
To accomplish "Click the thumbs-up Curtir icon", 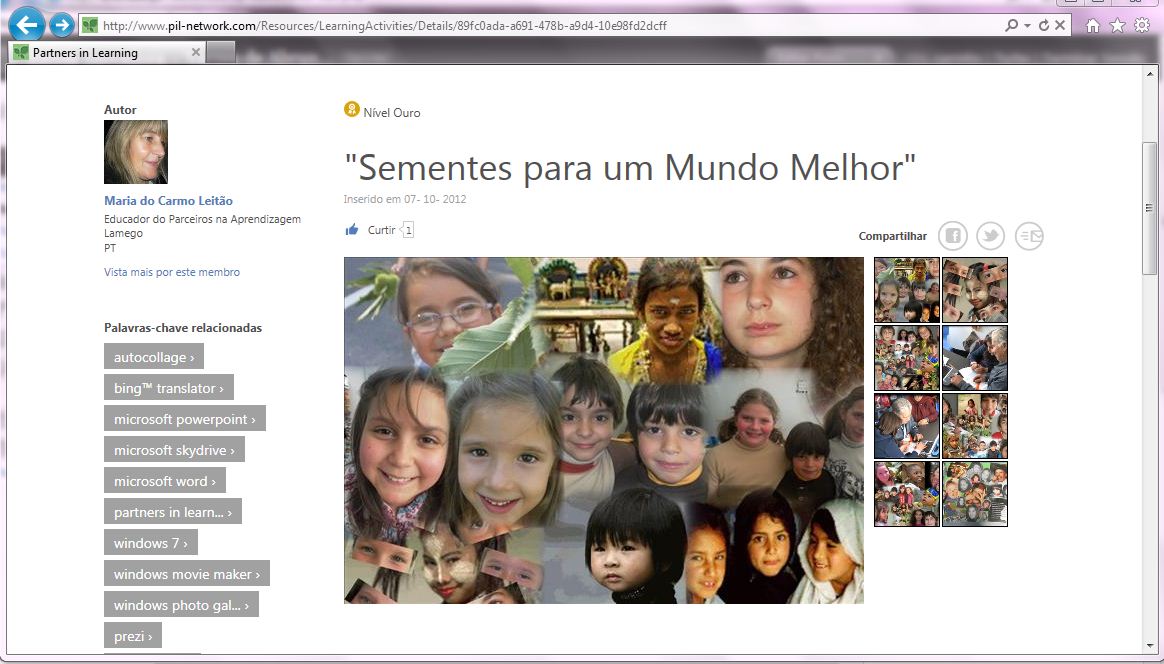I will 352,230.
